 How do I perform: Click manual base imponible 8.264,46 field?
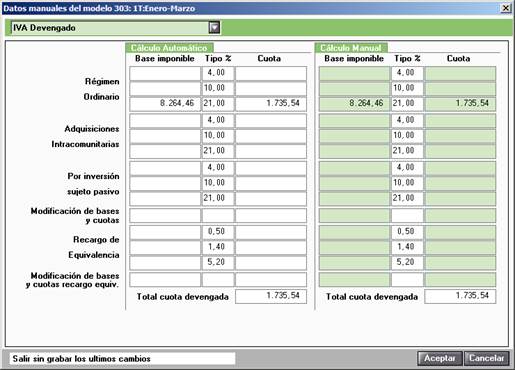pos(354,103)
